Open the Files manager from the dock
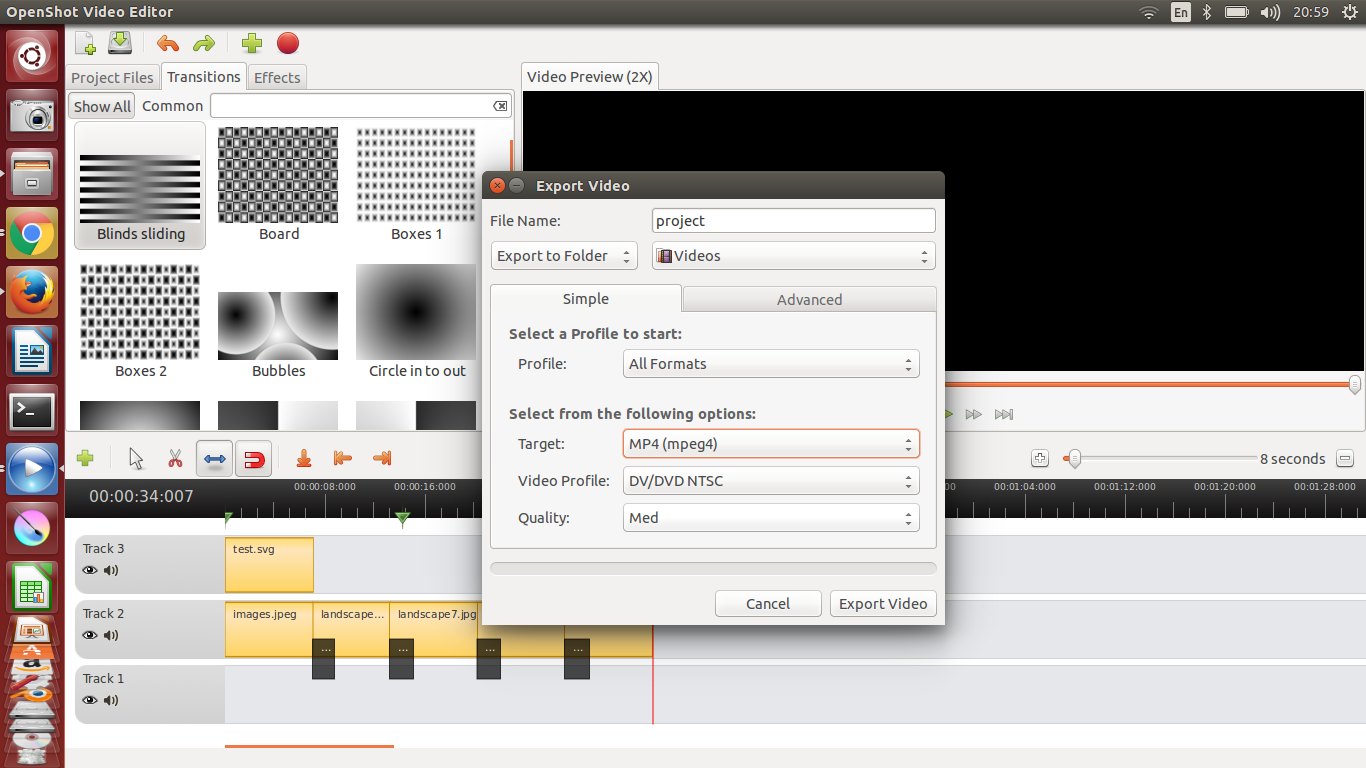Image resolution: width=1366 pixels, height=768 pixels. 32,175
